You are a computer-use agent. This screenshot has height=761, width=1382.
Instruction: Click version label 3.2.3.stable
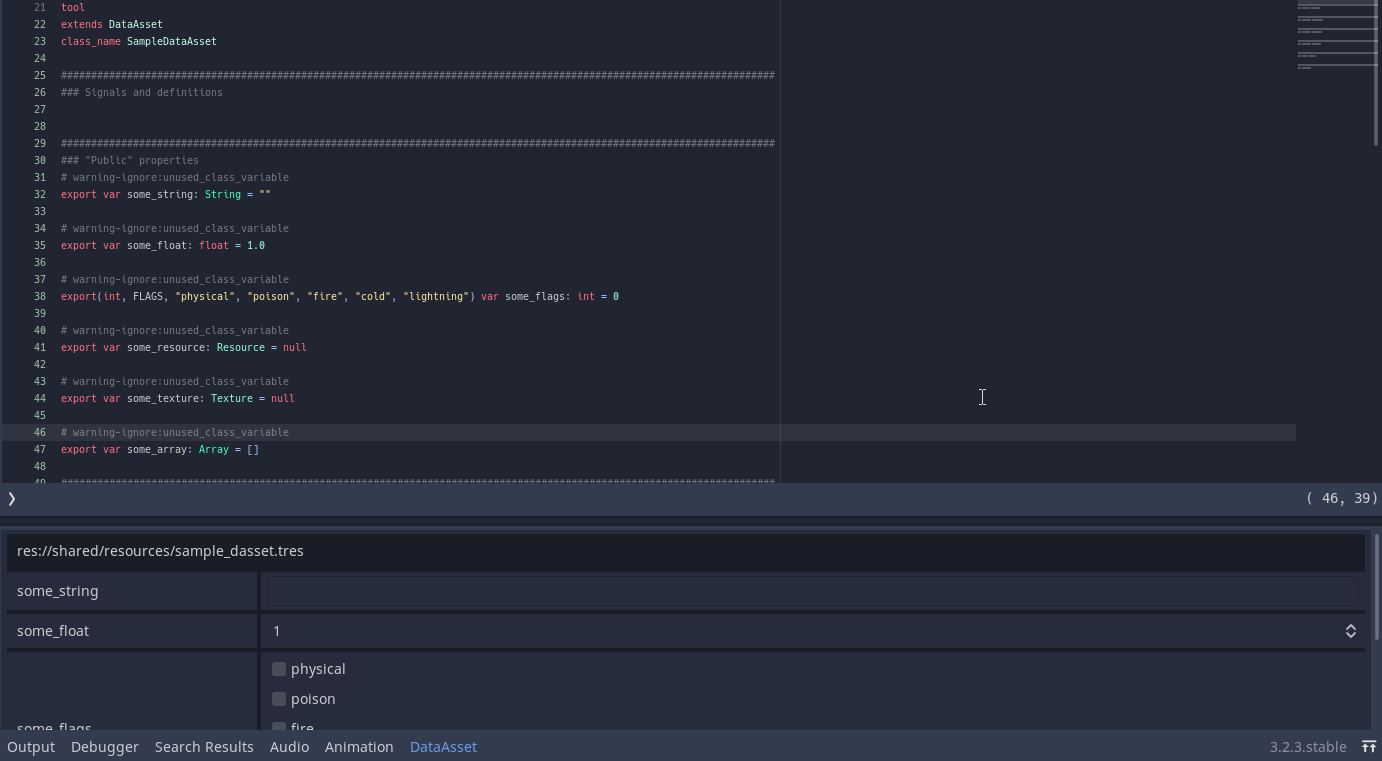tap(1308, 747)
